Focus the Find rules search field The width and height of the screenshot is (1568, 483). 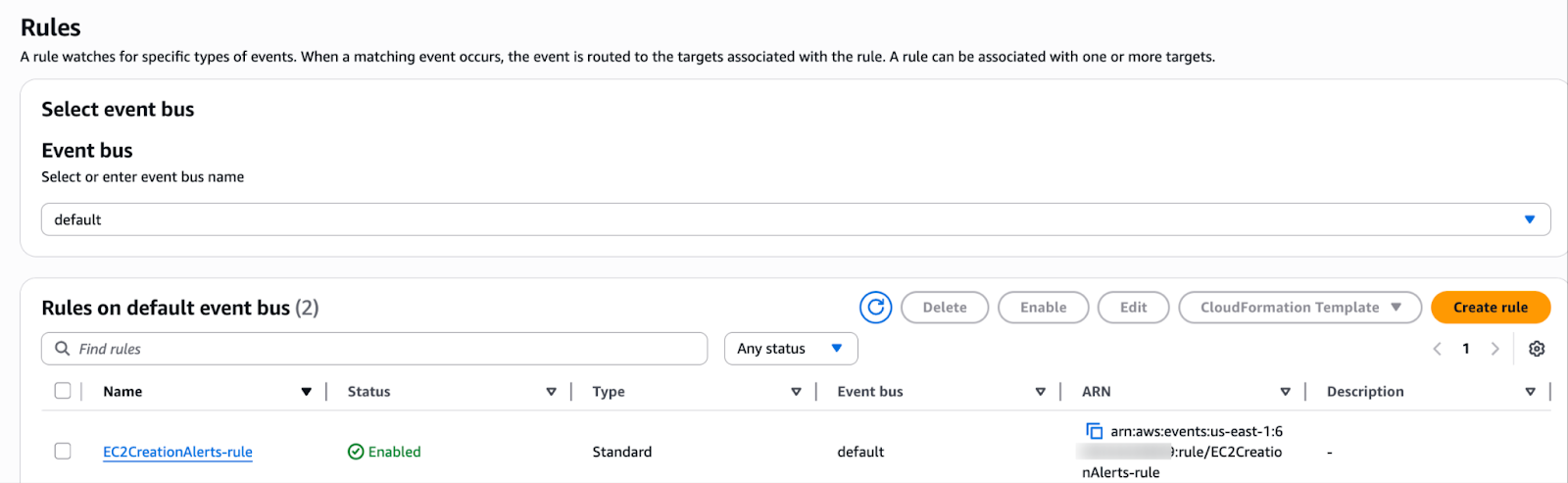pyautogui.click(x=374, y=349)
